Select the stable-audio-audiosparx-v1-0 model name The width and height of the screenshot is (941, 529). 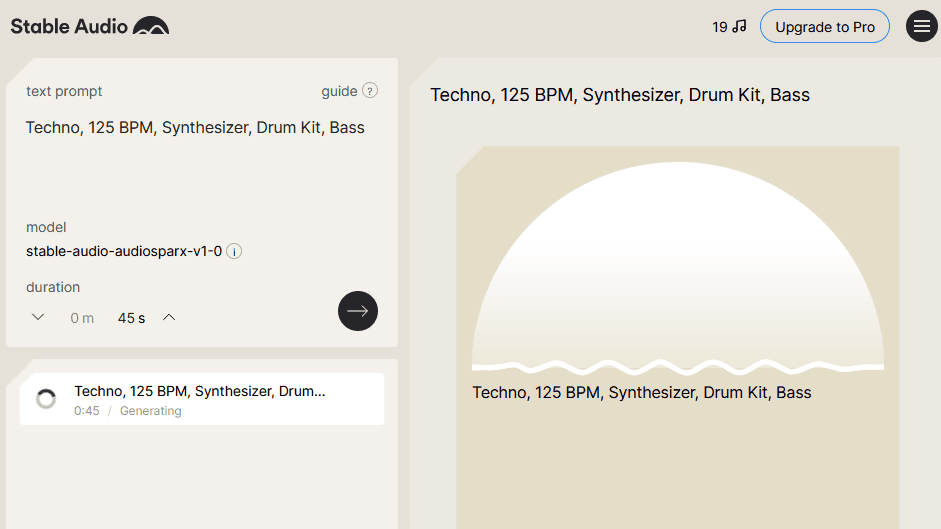point(123,252)
